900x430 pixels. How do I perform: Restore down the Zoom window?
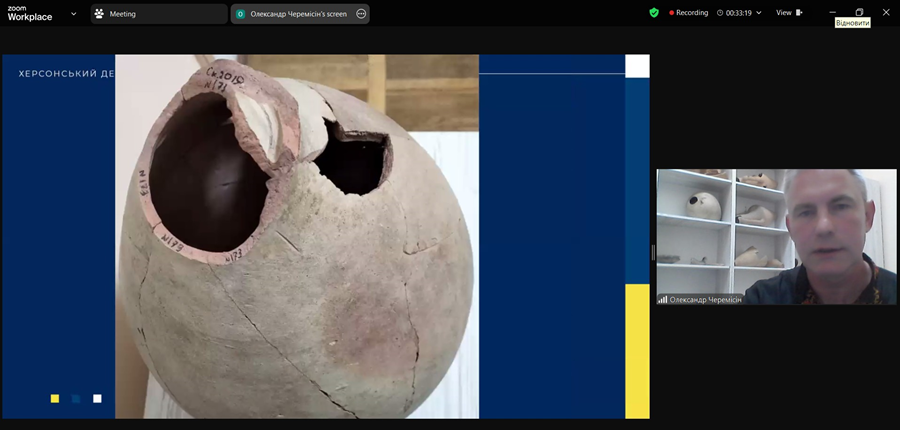(x=859, y=12)
